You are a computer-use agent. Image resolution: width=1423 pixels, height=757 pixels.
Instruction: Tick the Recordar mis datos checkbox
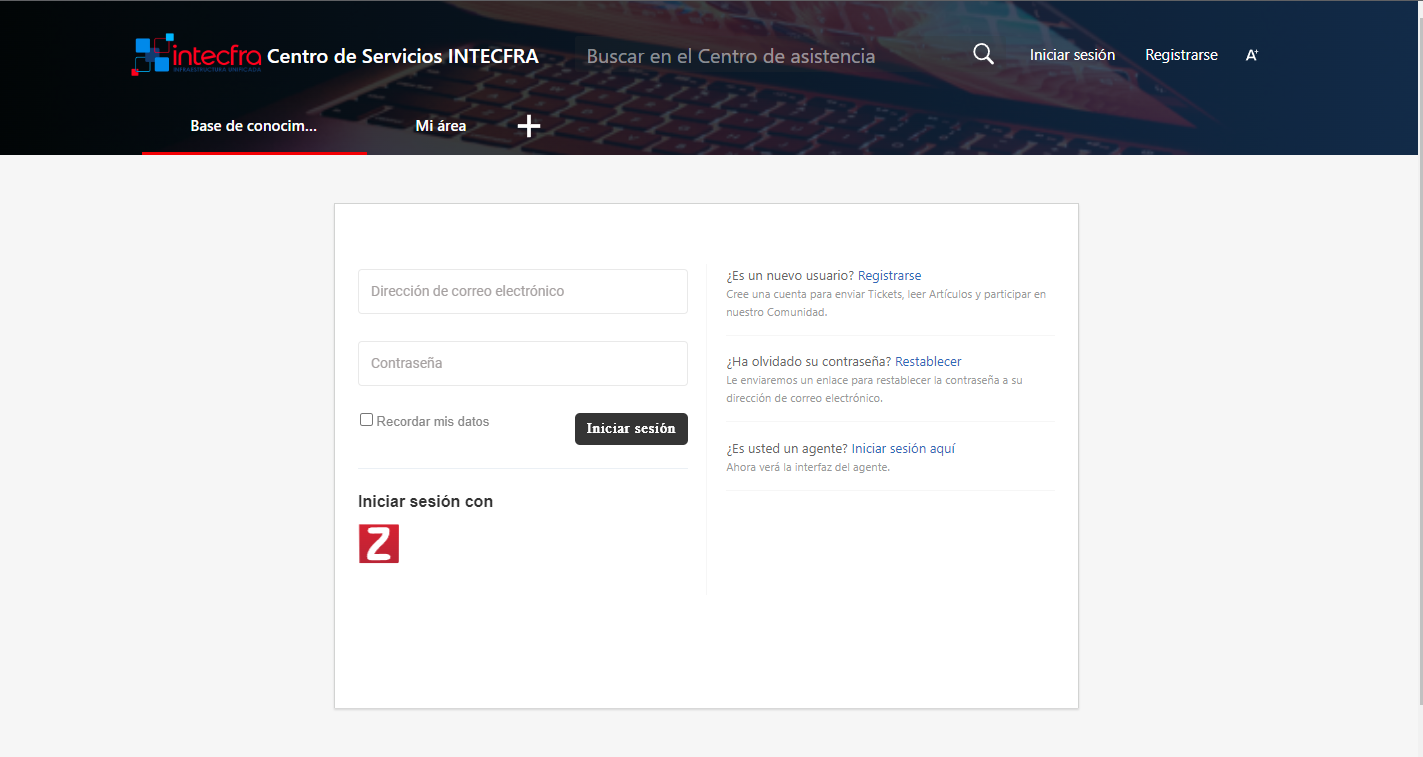[x=366, y=420]
